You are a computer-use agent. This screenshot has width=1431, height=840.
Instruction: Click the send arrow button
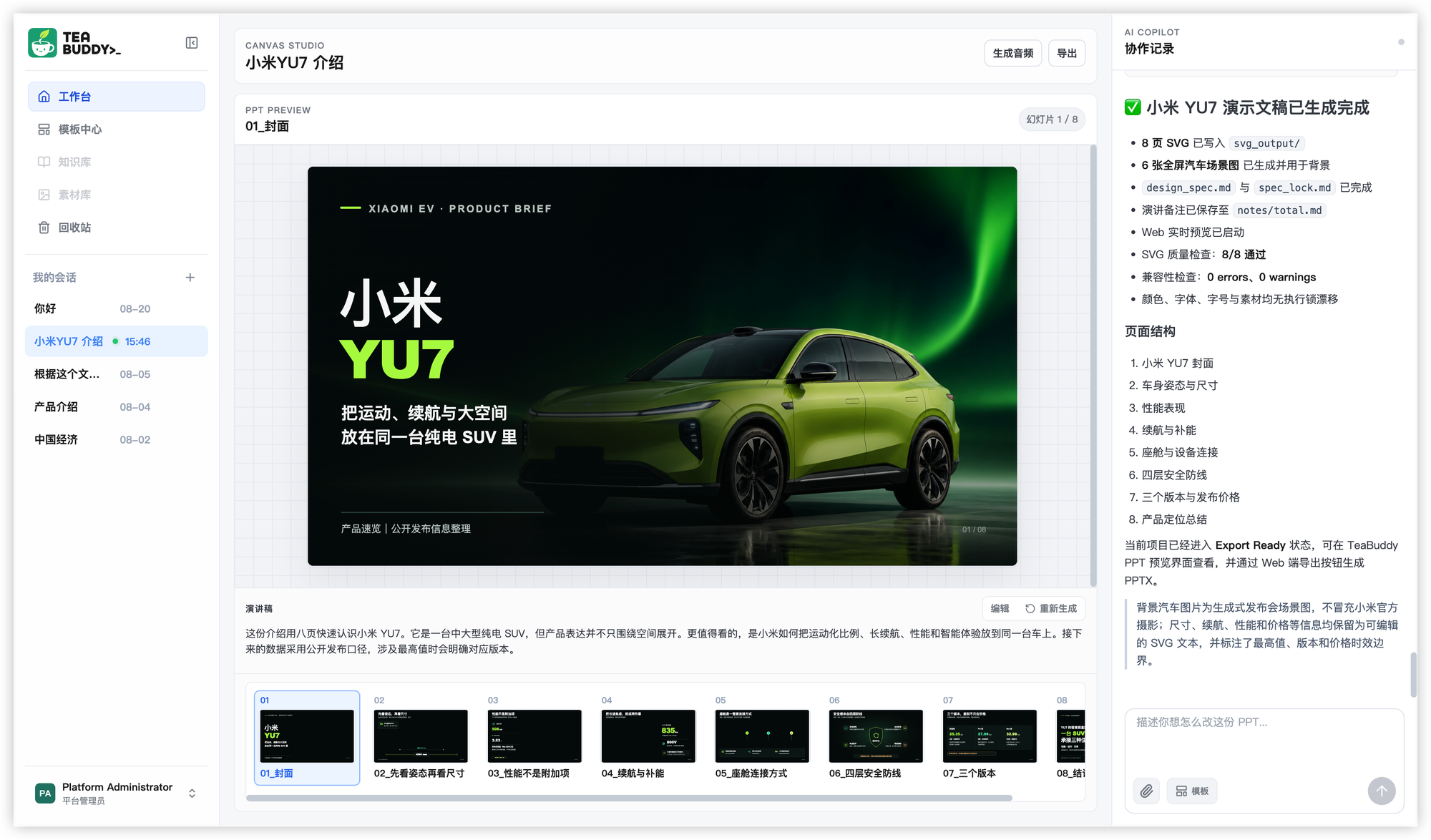pyautogui.click(x=1382, y=791)
